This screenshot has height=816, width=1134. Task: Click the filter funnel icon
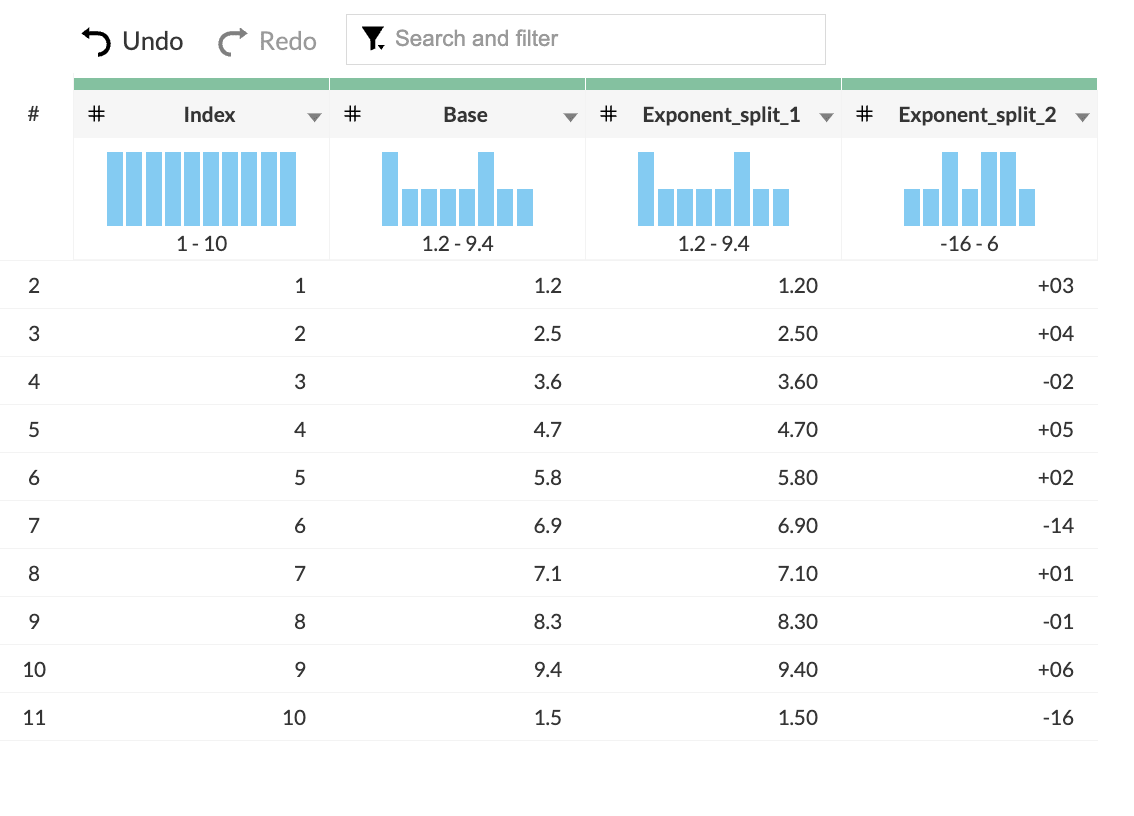373,38
